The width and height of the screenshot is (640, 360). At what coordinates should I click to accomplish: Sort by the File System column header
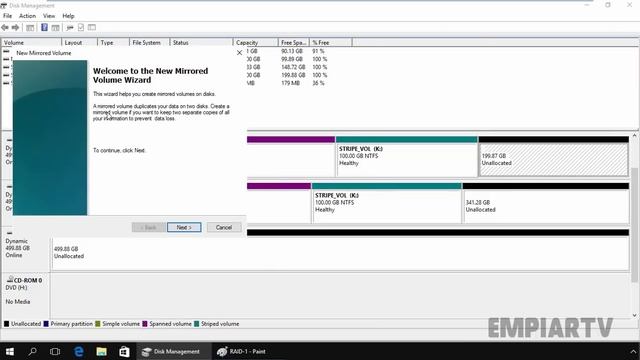(149, 42)
